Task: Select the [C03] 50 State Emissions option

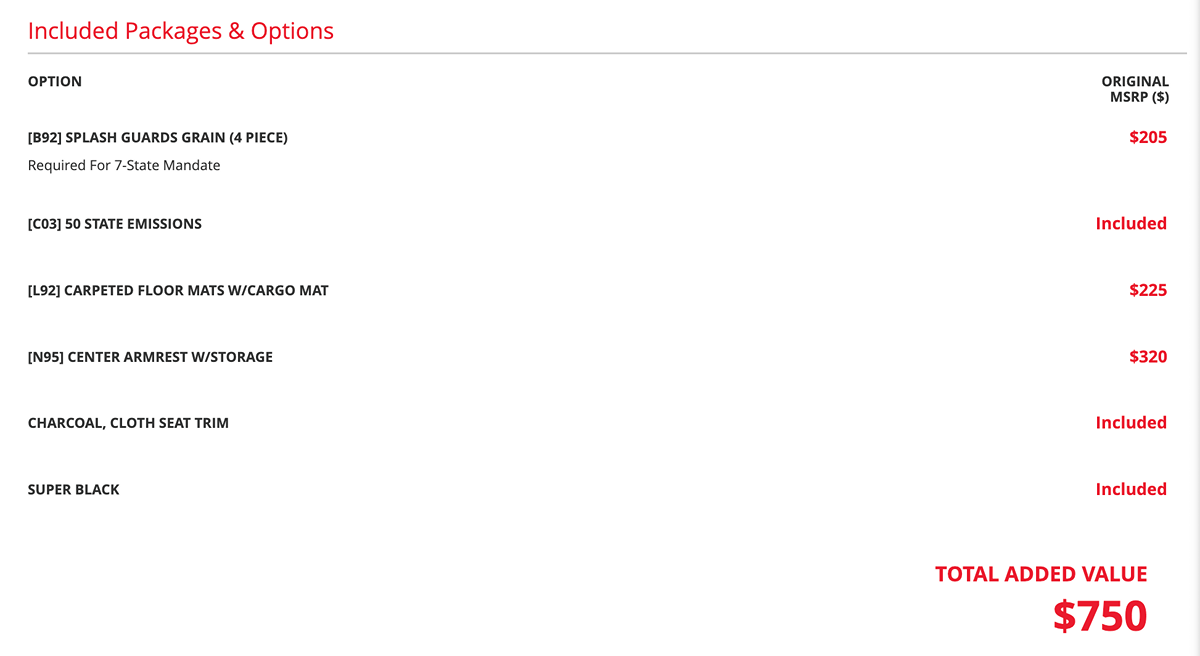Action: [115, 224]
